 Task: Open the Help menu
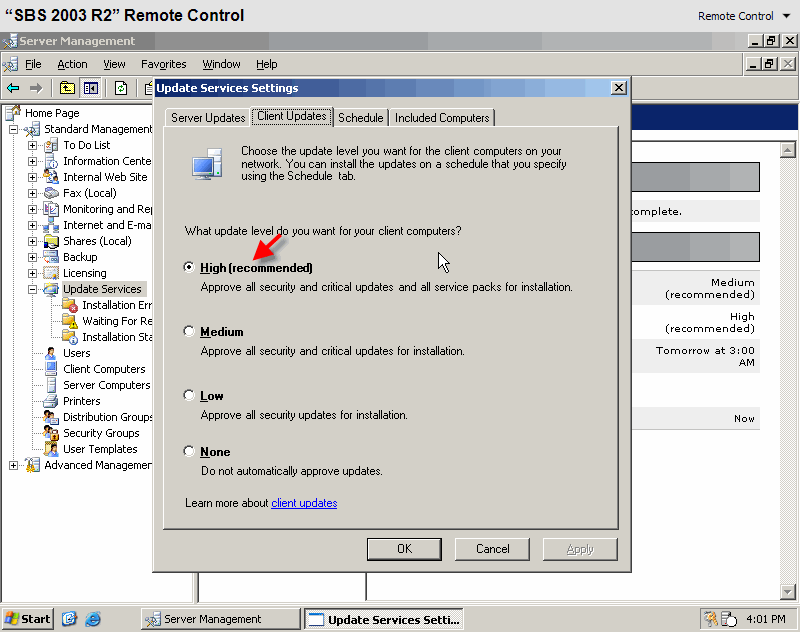point(266,64)
